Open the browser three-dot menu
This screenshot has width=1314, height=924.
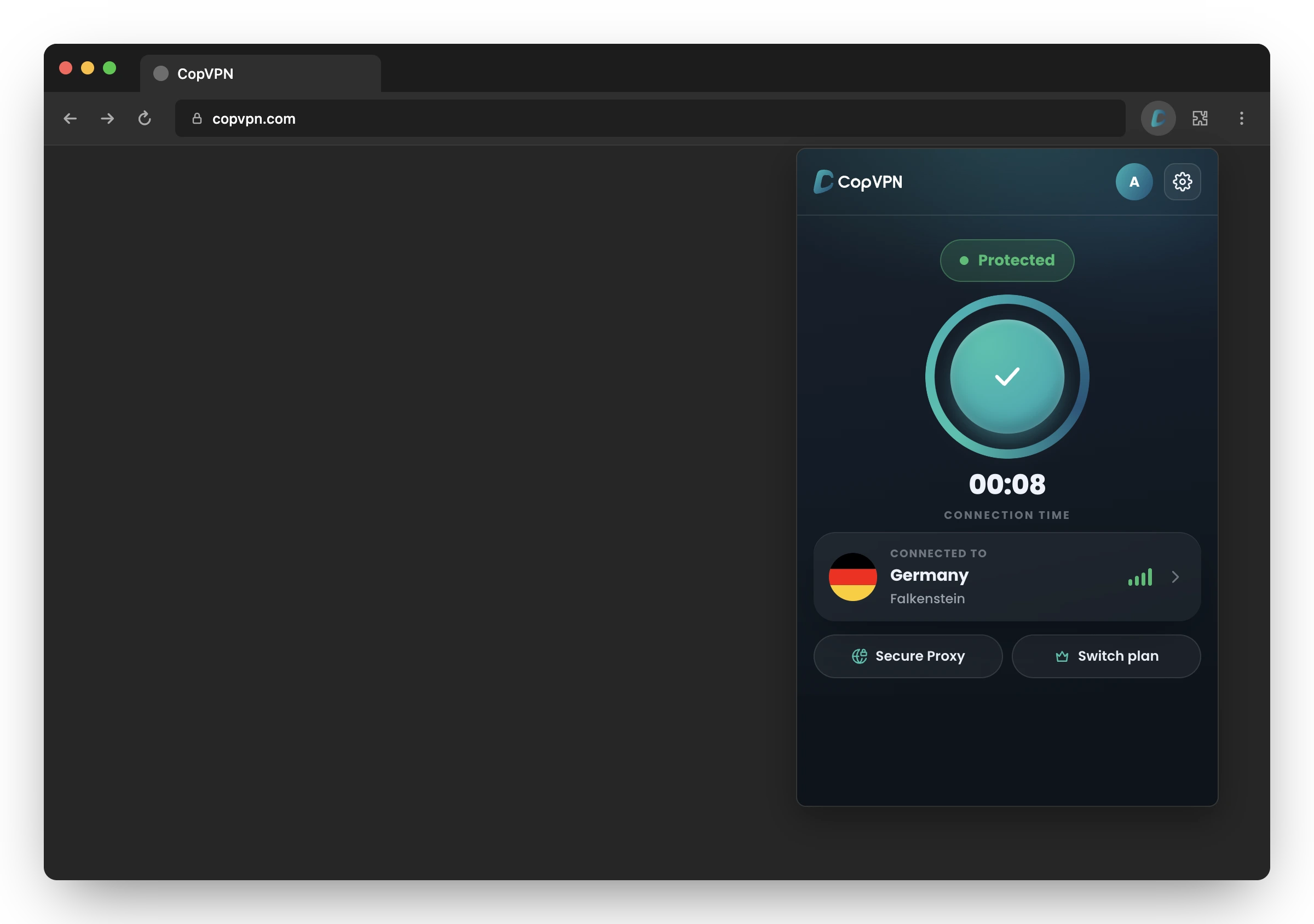click(x=1241, y=118)
